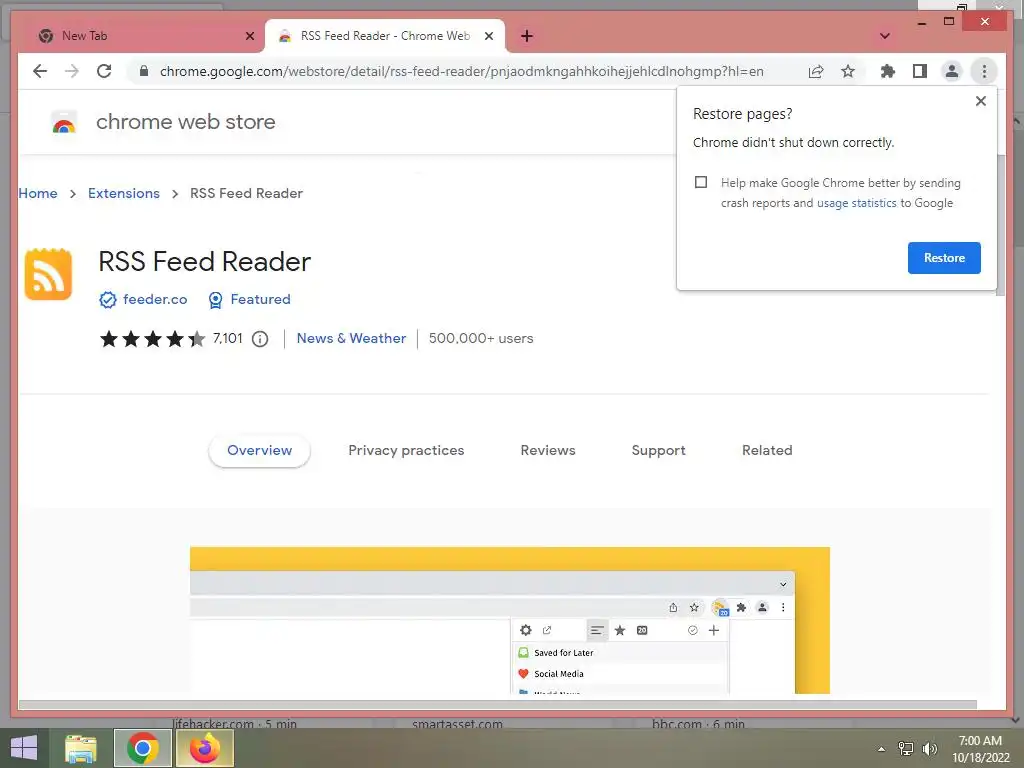Dismiss the Restore pages popup
The height and width of the screenshot is (768, 1024).
[980, 101]
